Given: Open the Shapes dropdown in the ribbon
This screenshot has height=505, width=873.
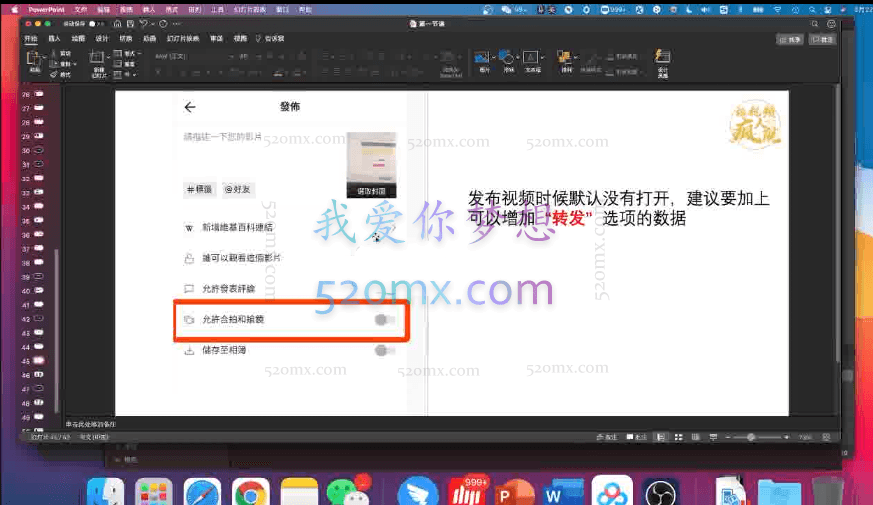Looking at the screenshot, I should click(x=508, y=59).
